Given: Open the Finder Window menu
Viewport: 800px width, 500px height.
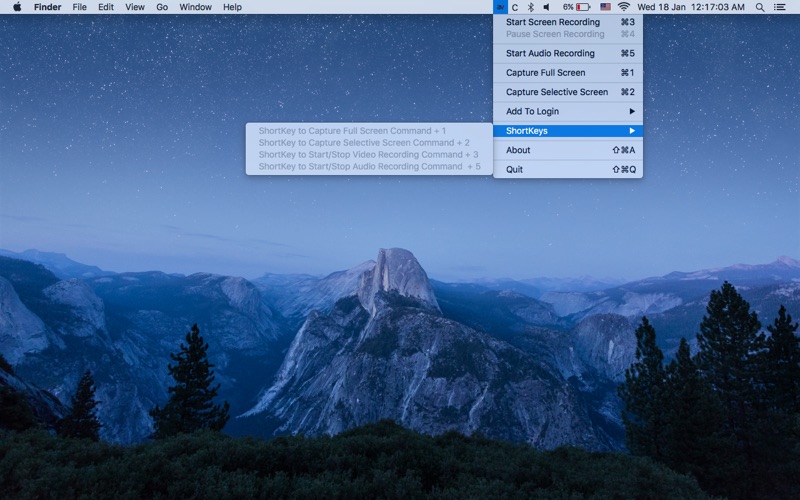Looking at the screenshot, I should click(x=195, y=7).
